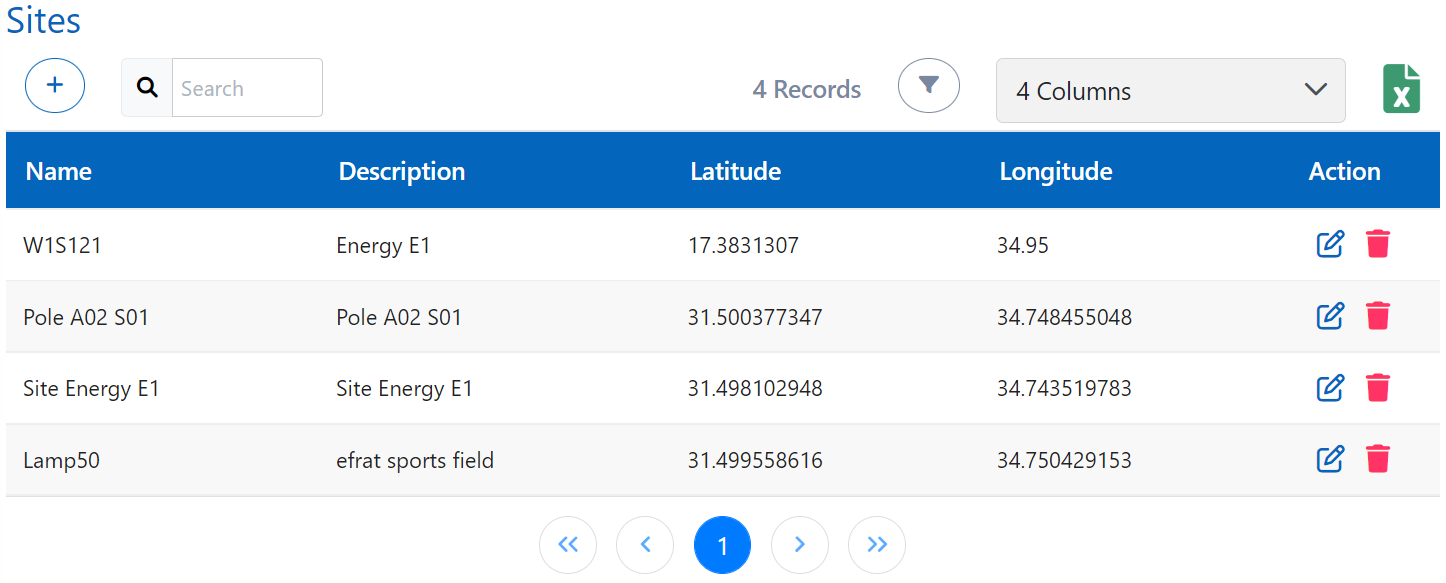Edit the Site Energy E1 row
The image size is (1446, 583).
[x=1329, y=388]
